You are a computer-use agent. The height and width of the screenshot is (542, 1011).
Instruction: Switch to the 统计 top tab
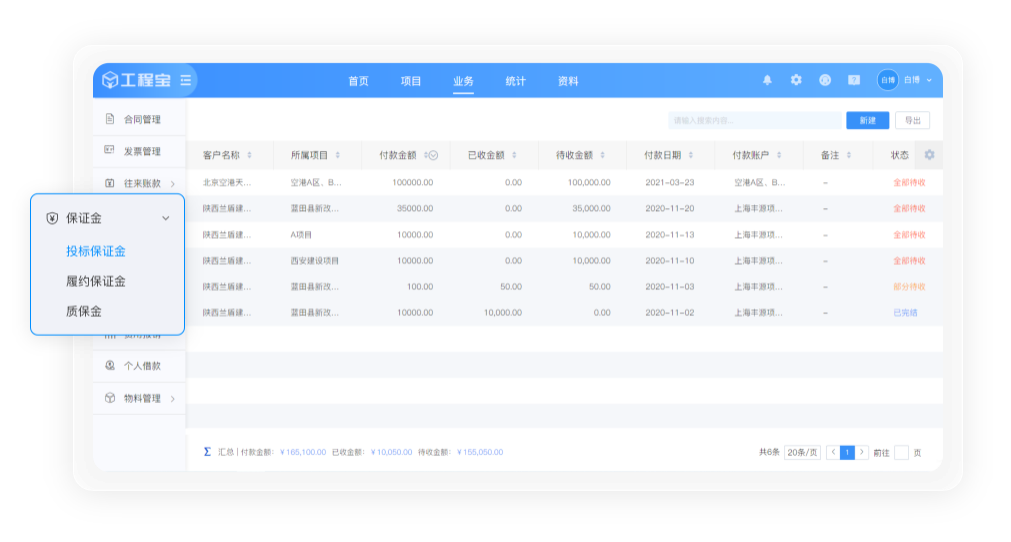[x=515, y=81]
